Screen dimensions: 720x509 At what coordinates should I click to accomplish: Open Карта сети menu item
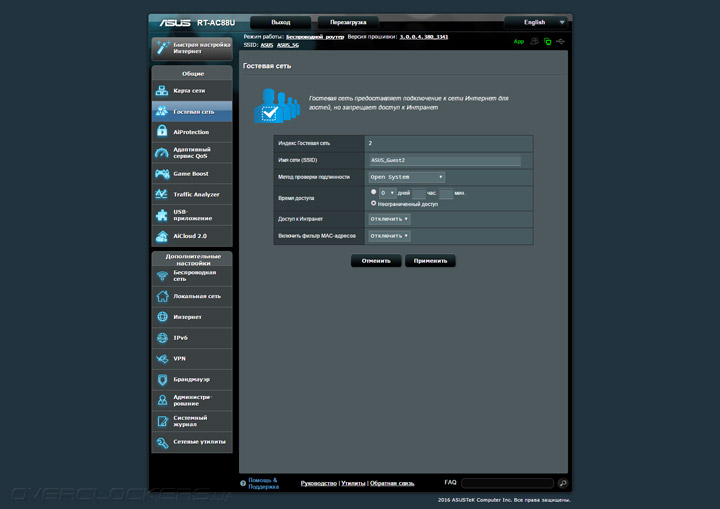(x=192, y=90)
